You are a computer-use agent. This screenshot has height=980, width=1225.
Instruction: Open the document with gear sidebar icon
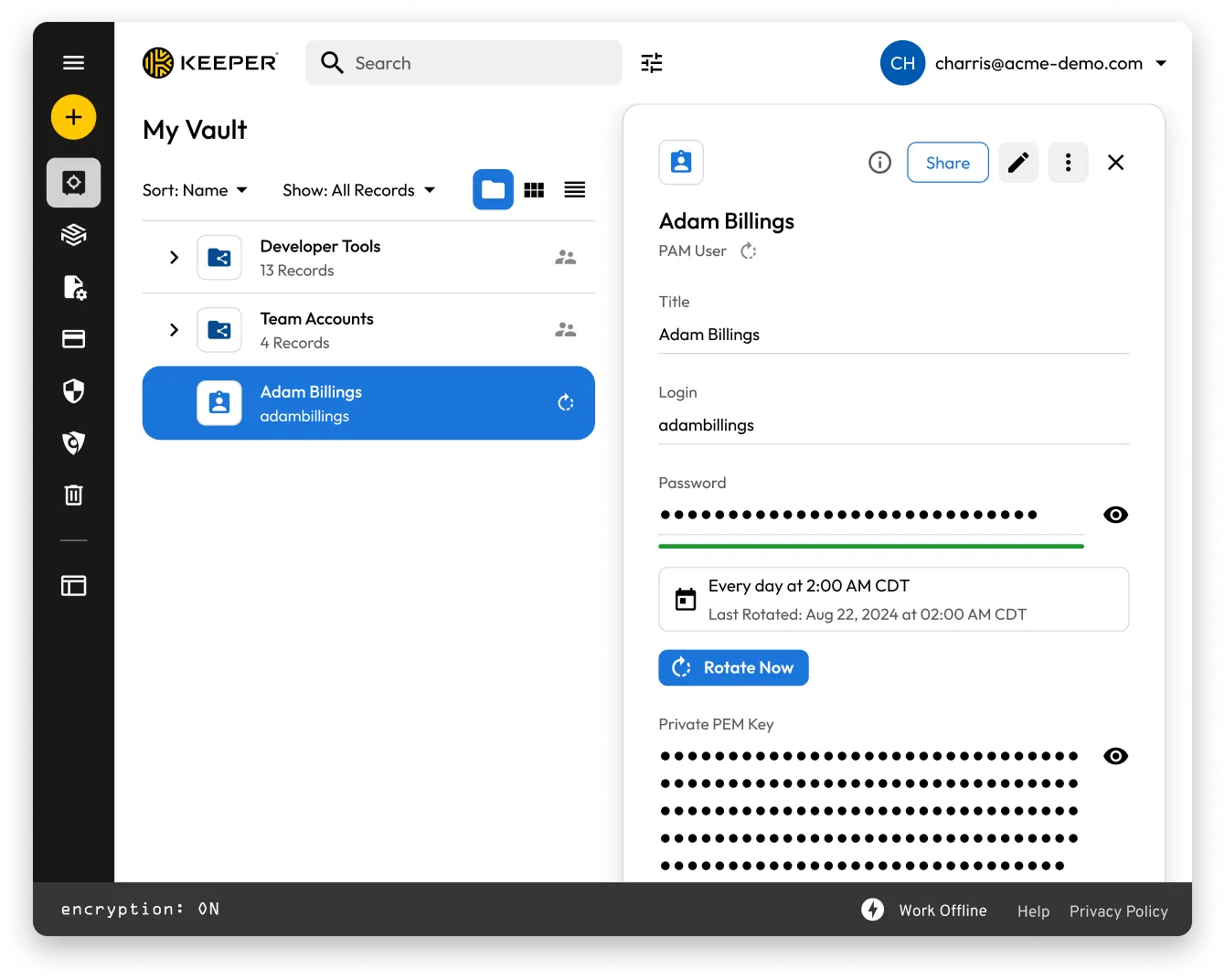[74, 287]
